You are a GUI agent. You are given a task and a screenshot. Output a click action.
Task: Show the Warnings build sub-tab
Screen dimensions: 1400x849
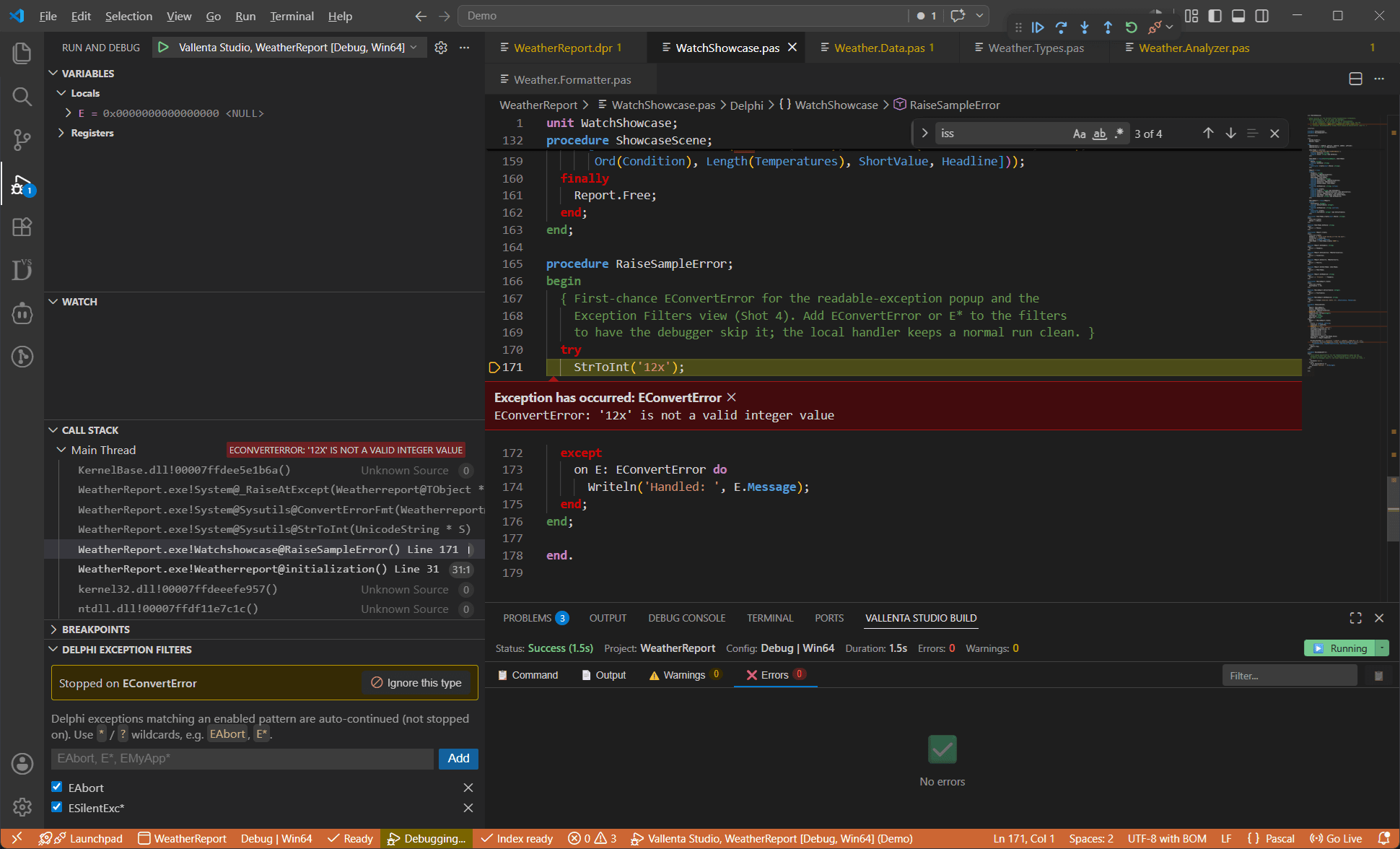684,675
